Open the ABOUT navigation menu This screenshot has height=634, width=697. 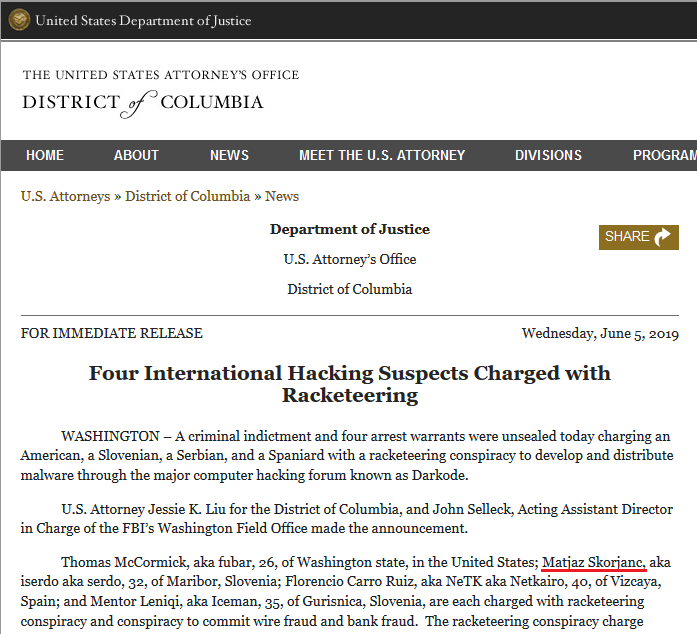[136, 155]
